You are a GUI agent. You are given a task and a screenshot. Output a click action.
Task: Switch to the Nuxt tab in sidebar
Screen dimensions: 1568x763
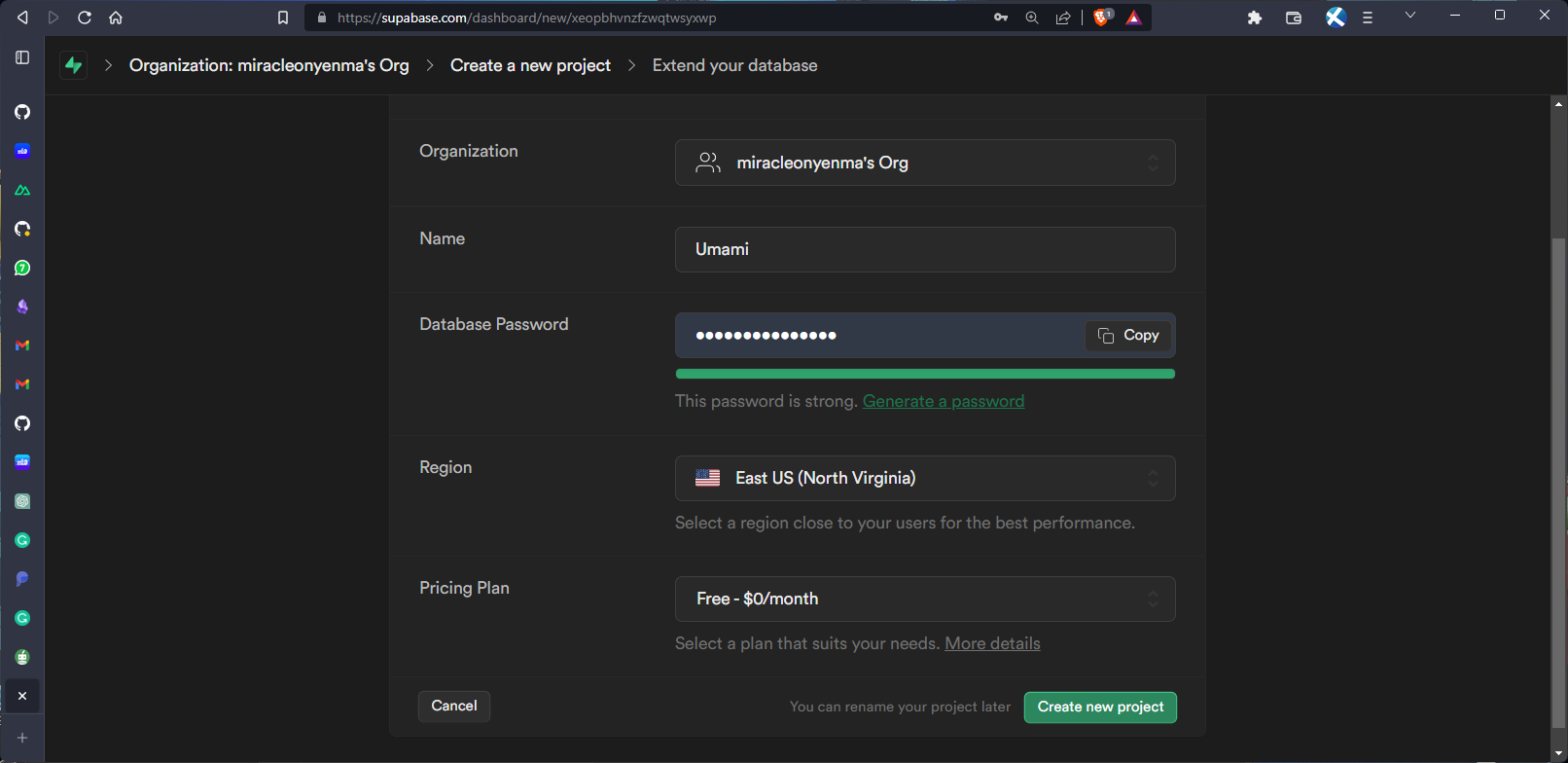tap(22, 190)
